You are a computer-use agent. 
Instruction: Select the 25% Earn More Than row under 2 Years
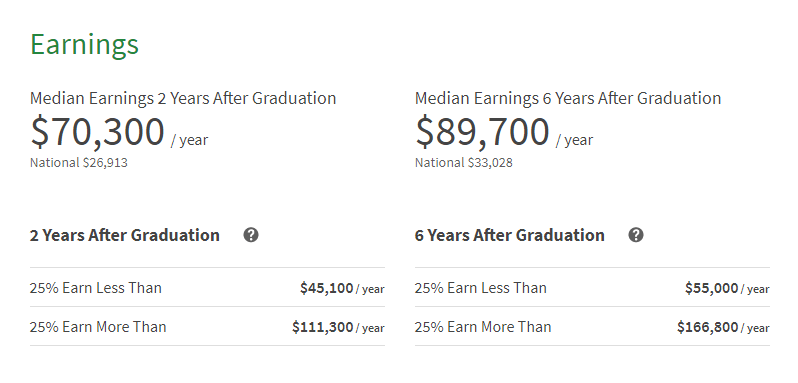point(207,327)
